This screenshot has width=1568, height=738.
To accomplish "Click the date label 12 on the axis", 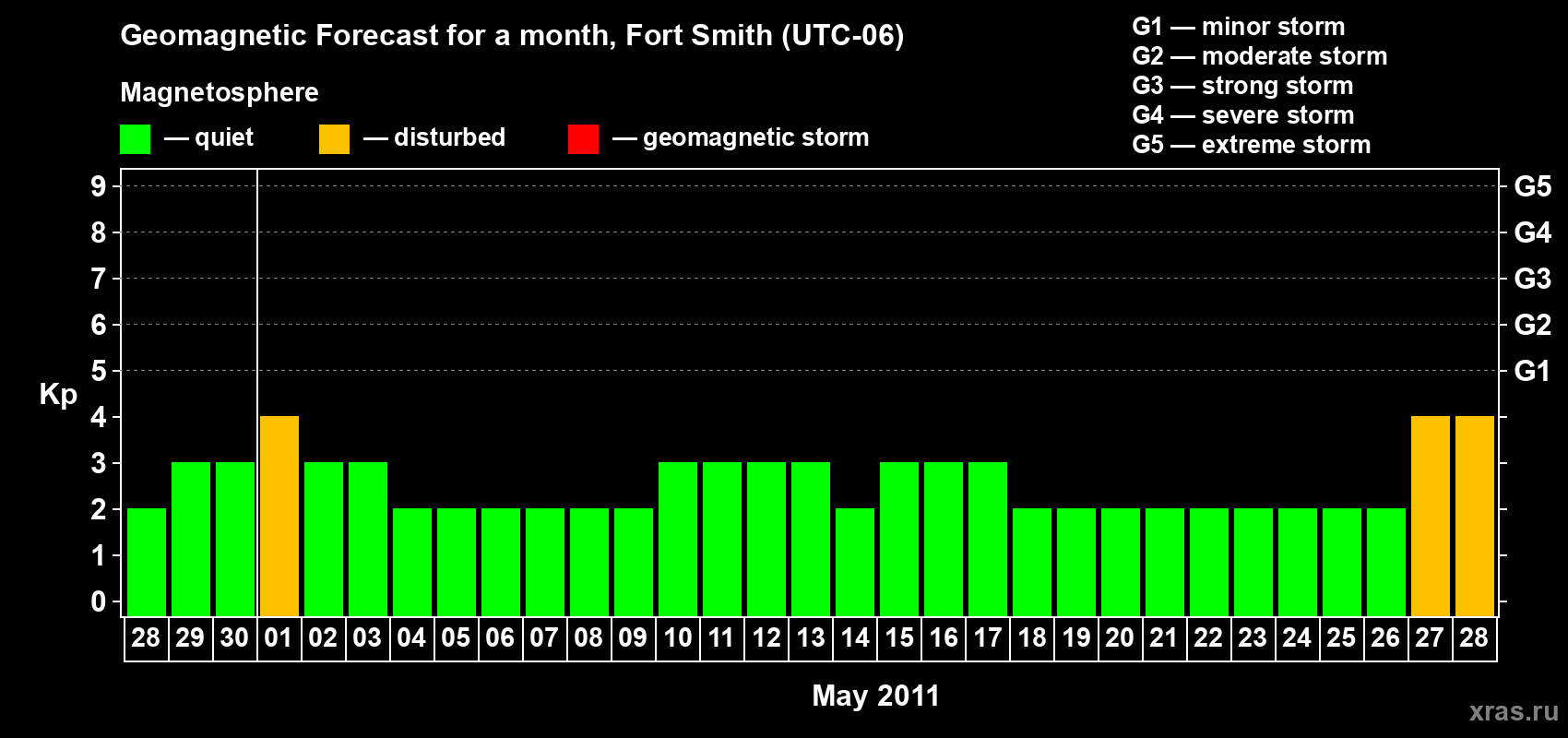I will point(766,637).
